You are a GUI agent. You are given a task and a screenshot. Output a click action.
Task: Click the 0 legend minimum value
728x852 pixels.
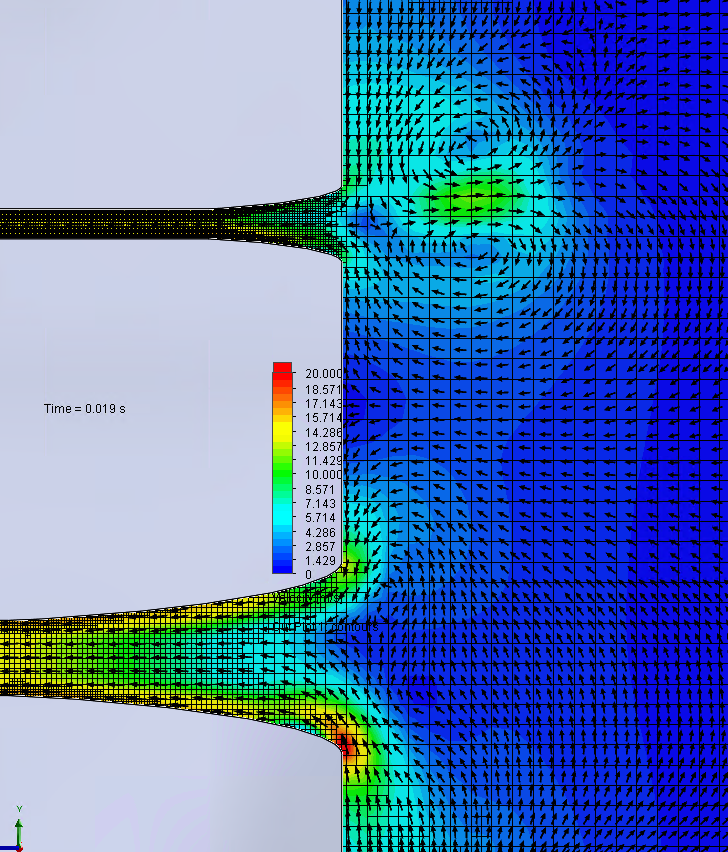[309, 574]
